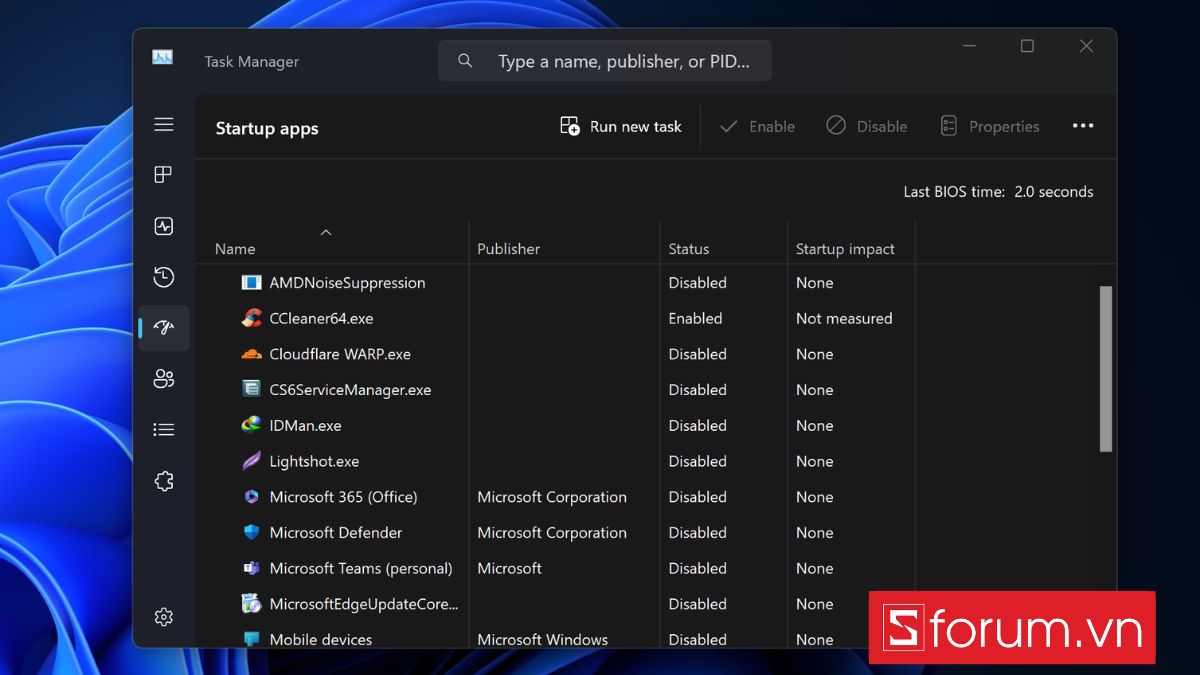The image size is (1200, 675).
Task: Open the Services page icon
Action: pyautogui.click(x=164, y=481)
